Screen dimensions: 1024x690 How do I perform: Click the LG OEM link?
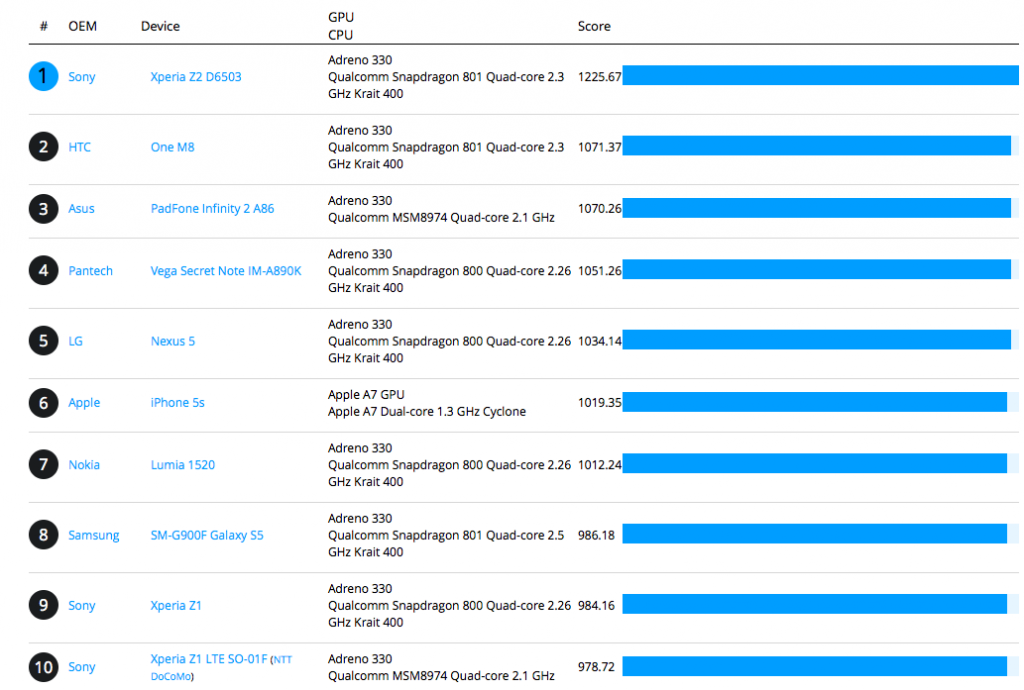point(76,341)
